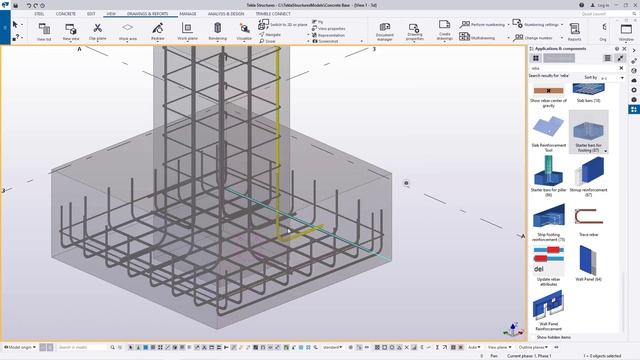Click Show hidden items
Viewport: 640px width, 360px height.
[x=553, y=338]
